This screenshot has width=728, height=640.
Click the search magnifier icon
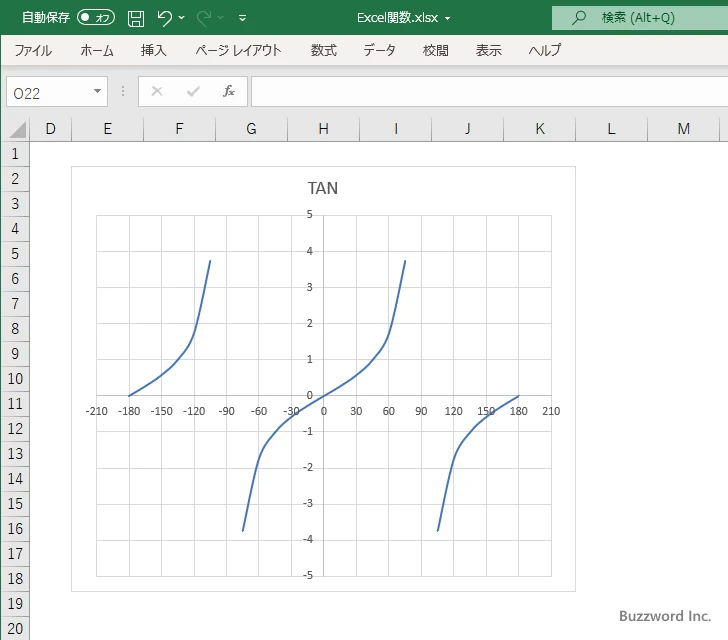[578, 18]
